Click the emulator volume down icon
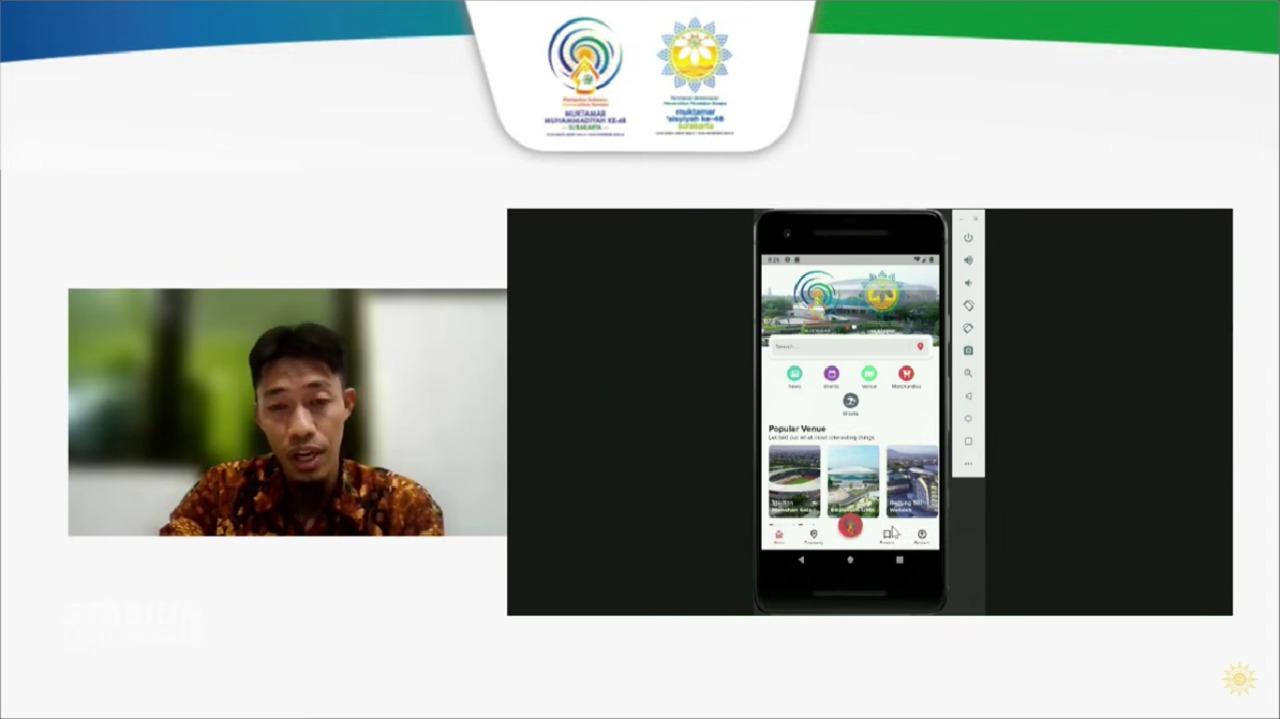 click(968, 283)
